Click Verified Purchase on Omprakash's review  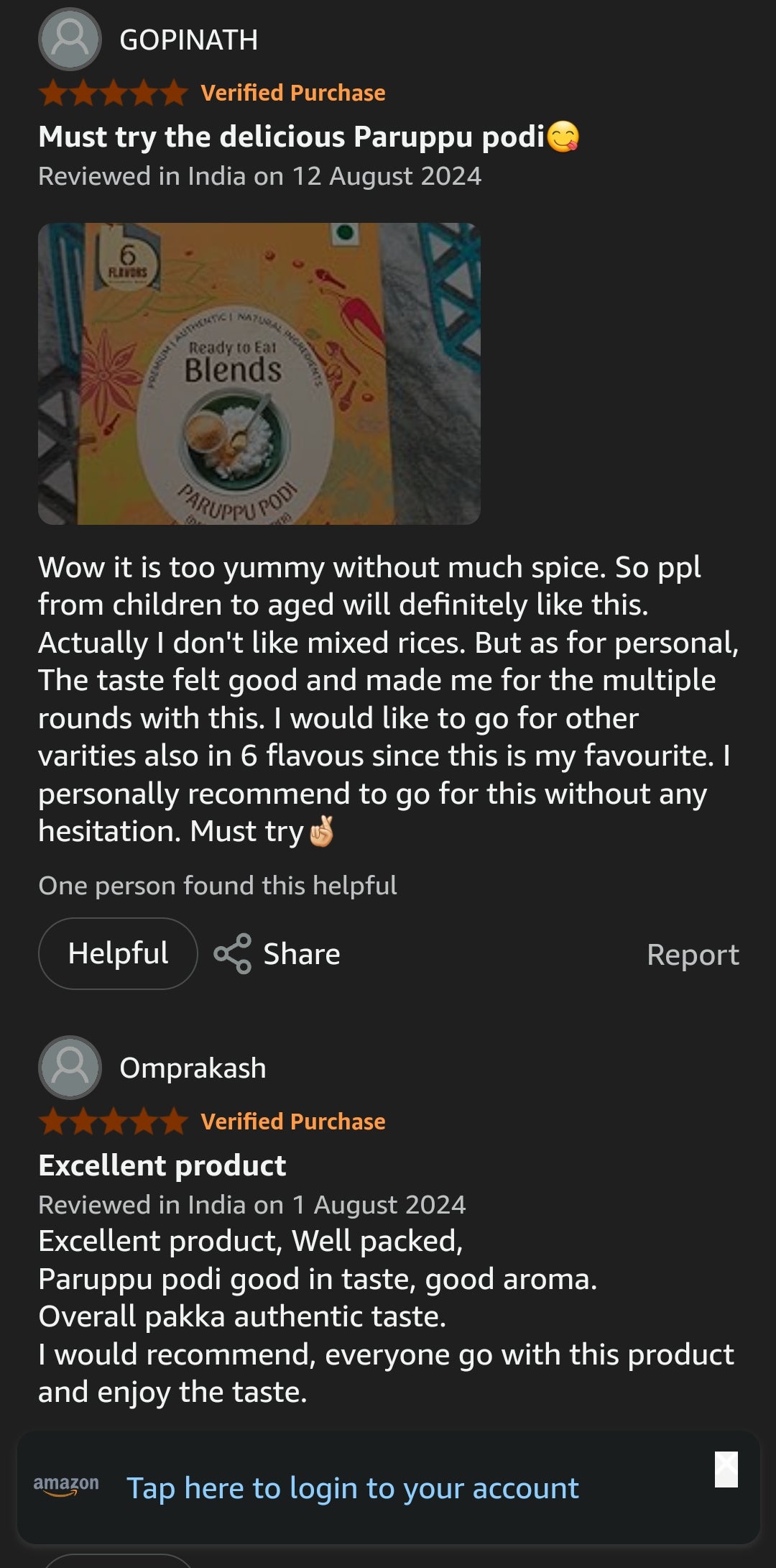[x=293, y=1121]
